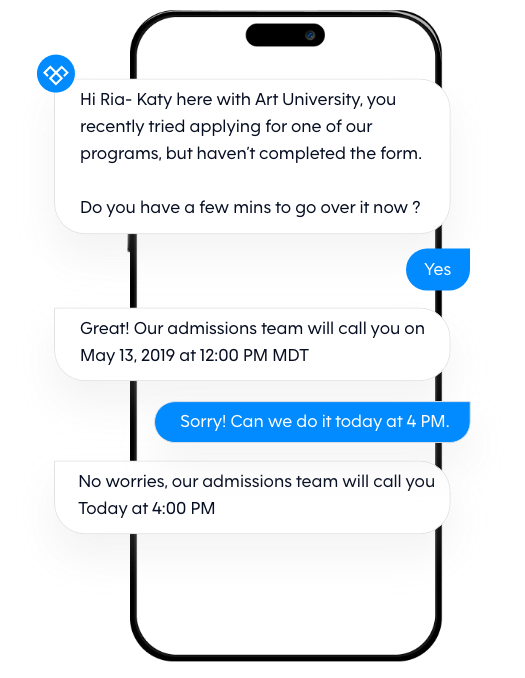The width and height of the screenshot is (525, 678).
Task: Click the "12:00 PM MDT" time text
Action: pos(254,355)
